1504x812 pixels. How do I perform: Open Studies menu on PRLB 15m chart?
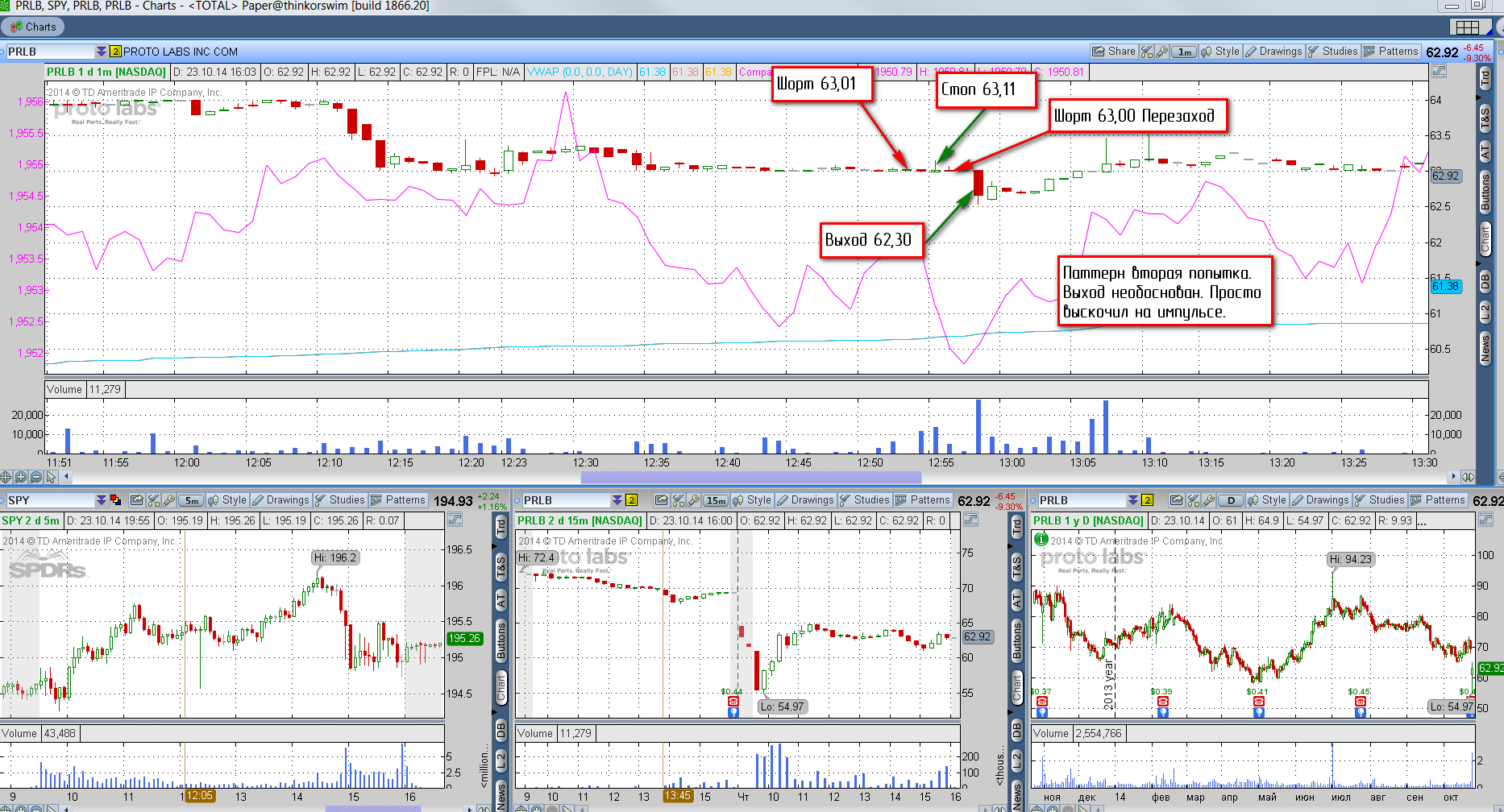(864, 500)
